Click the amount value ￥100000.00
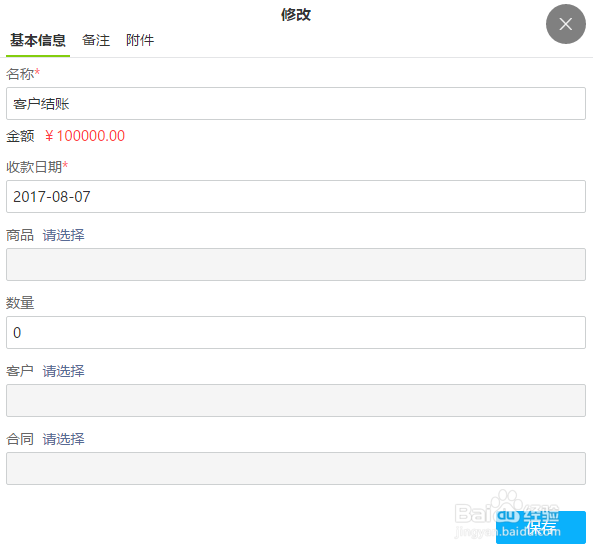 tap(85, 136)
